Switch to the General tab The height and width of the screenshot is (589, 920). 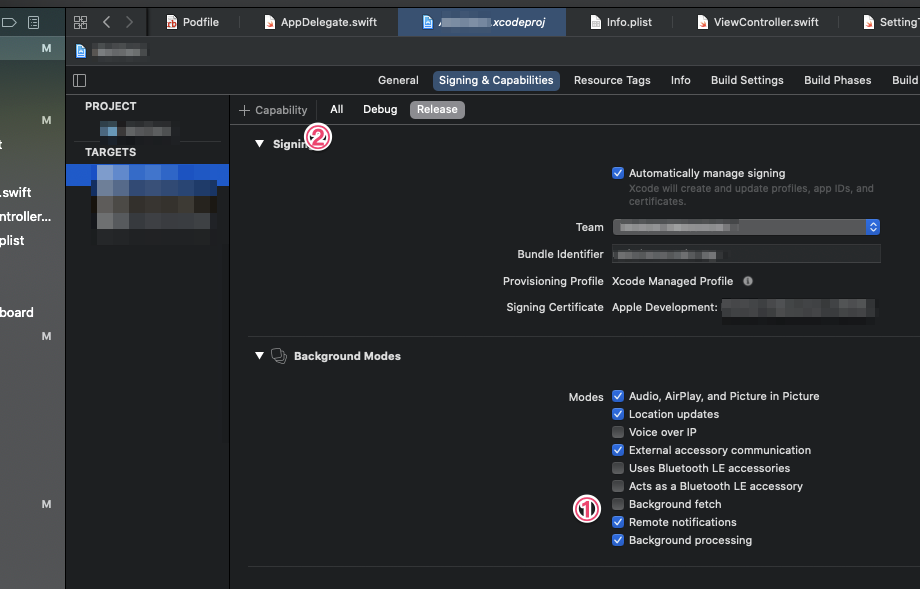398,80
